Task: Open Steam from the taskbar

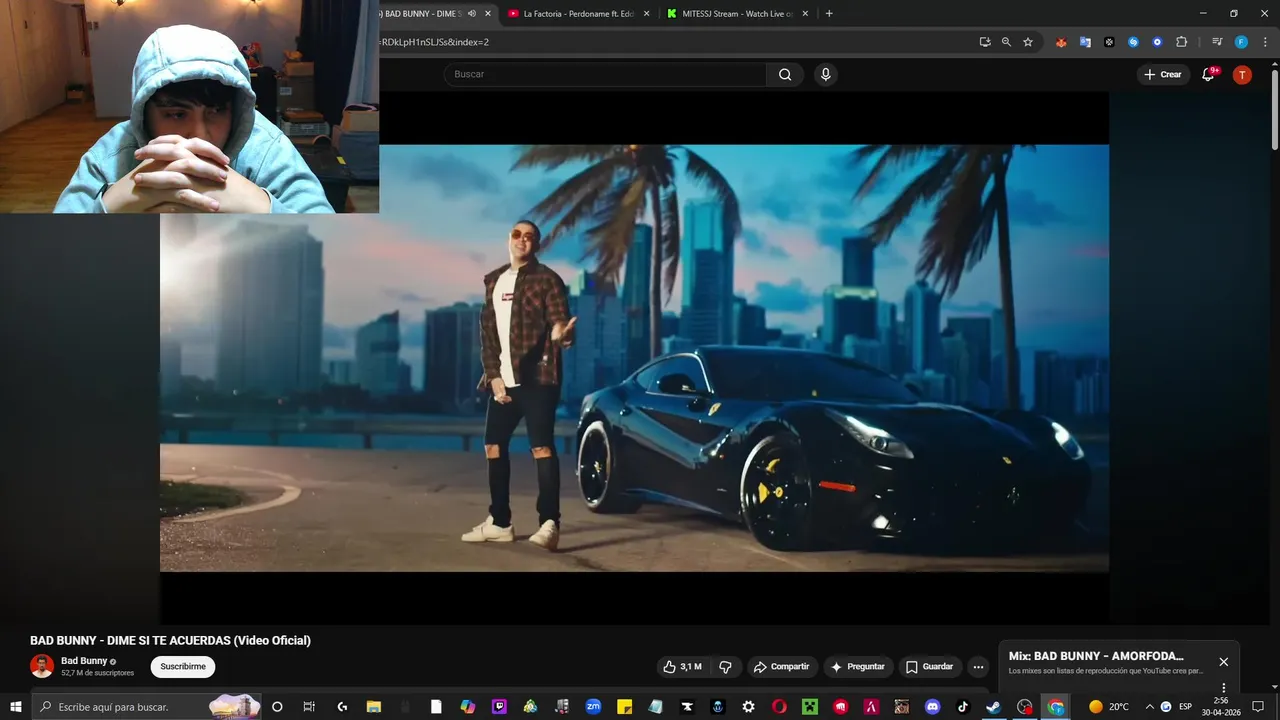Action: (993, 707)
